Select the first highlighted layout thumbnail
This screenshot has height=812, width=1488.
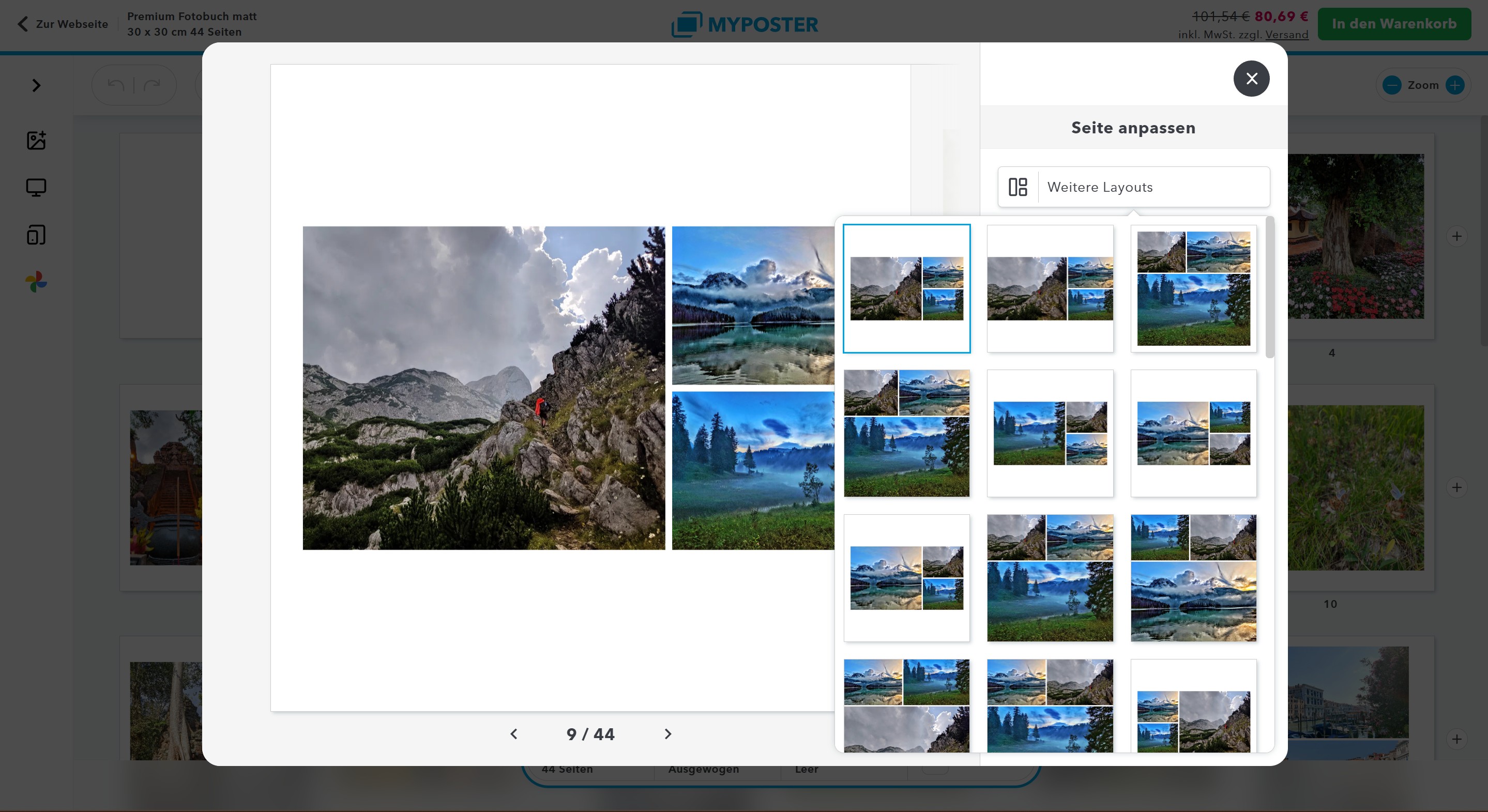pyautogui.click(x=906, y=289)
